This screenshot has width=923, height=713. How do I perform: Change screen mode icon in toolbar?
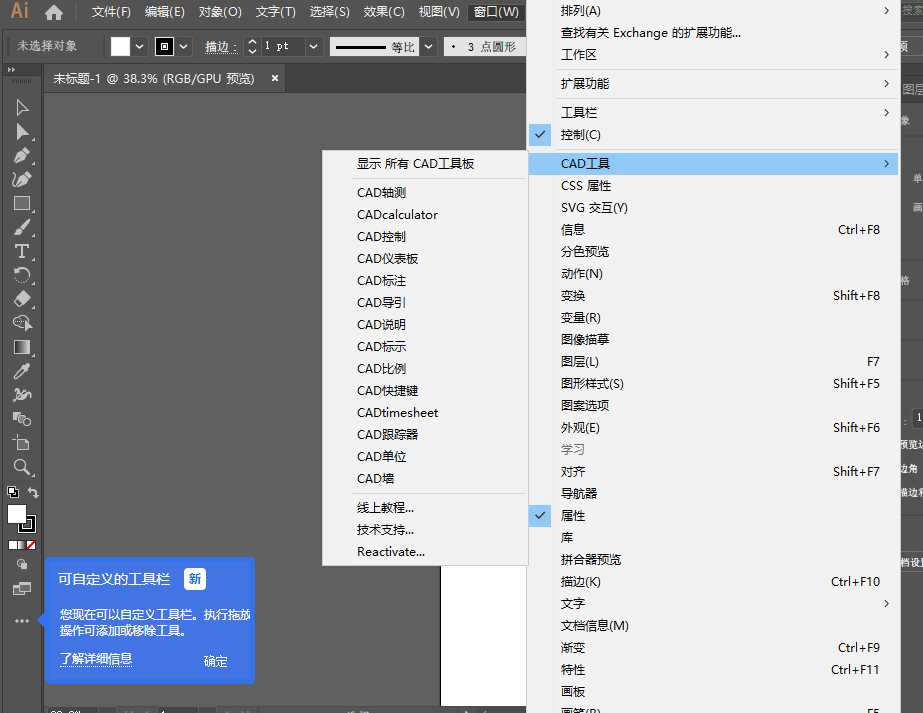(x=22, y=589)
